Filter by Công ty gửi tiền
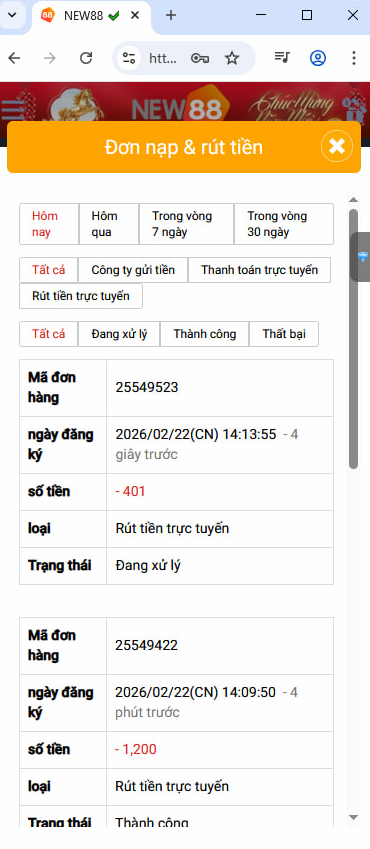The width and height of the screenshot is (370, 849). [133, 270]
